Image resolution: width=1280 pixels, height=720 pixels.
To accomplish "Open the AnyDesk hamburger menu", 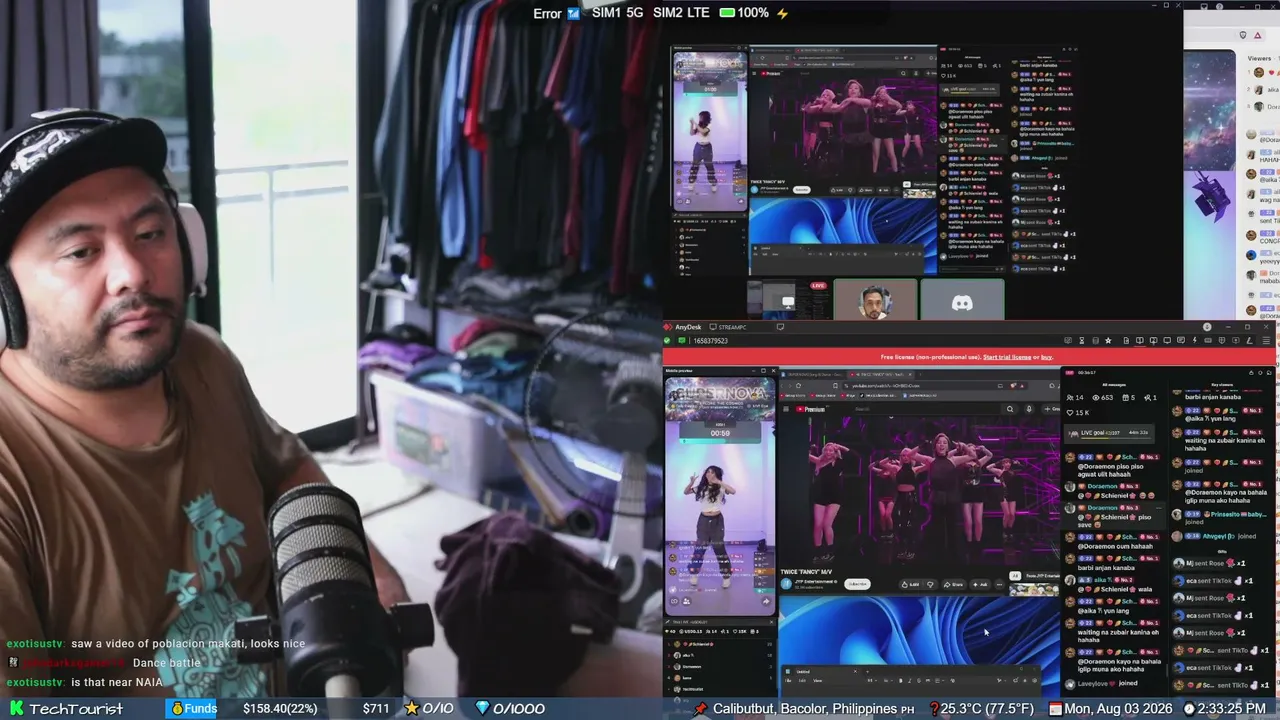I will pos(1268,341).
